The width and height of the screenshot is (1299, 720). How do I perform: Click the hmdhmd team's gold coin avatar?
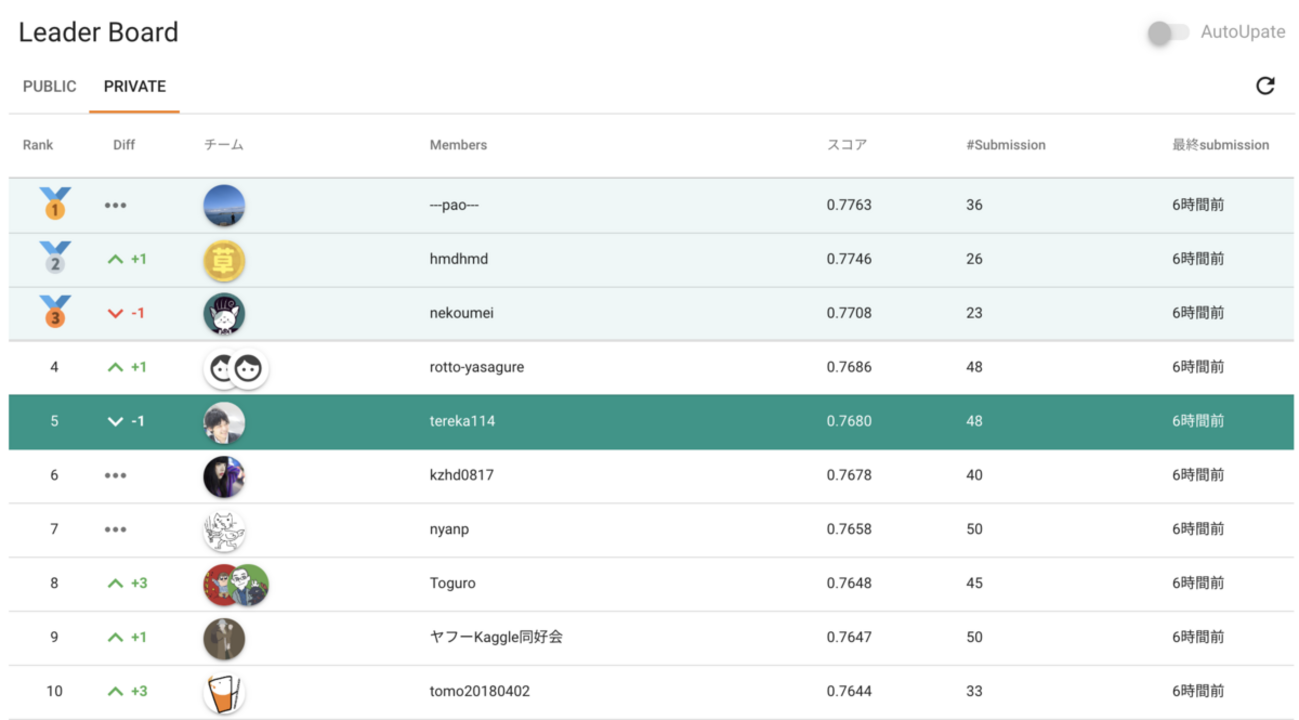(x=224, y=260)
